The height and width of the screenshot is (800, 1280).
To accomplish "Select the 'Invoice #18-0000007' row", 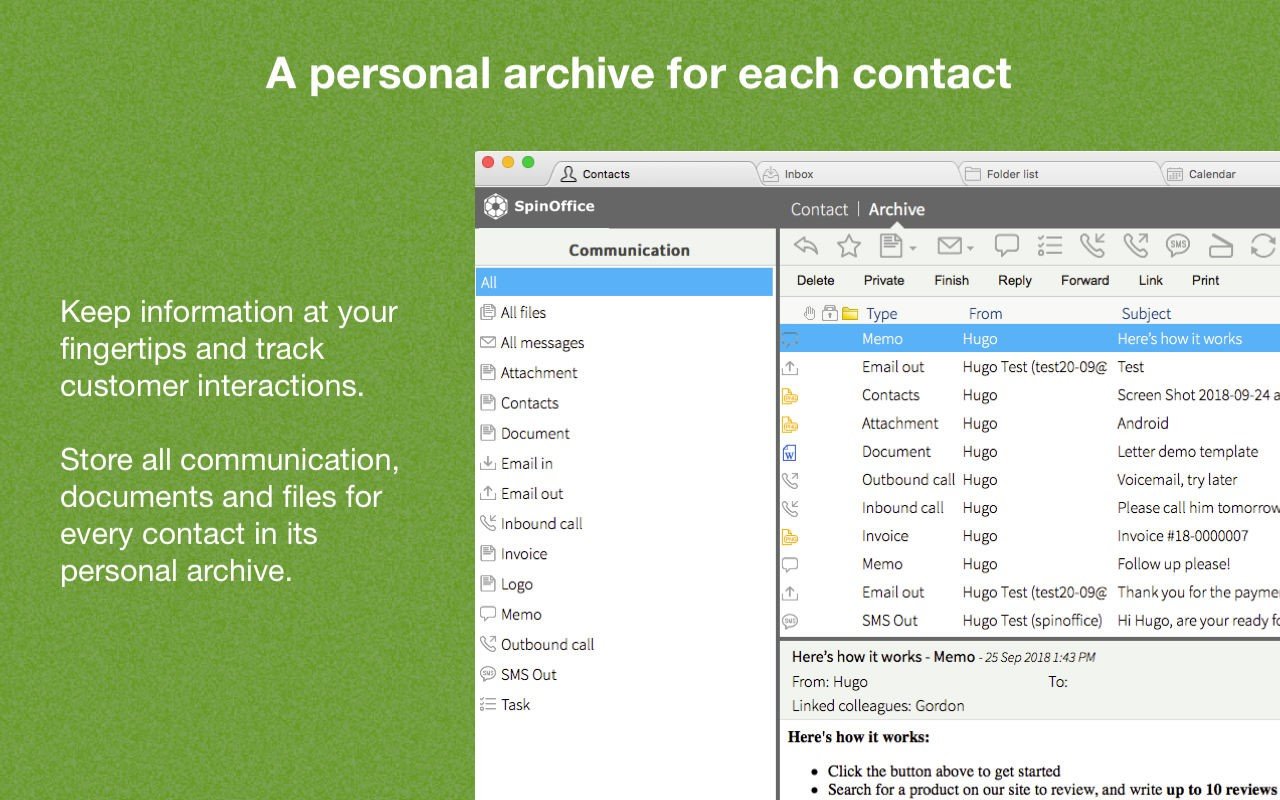I will (x=1029, y=535).
